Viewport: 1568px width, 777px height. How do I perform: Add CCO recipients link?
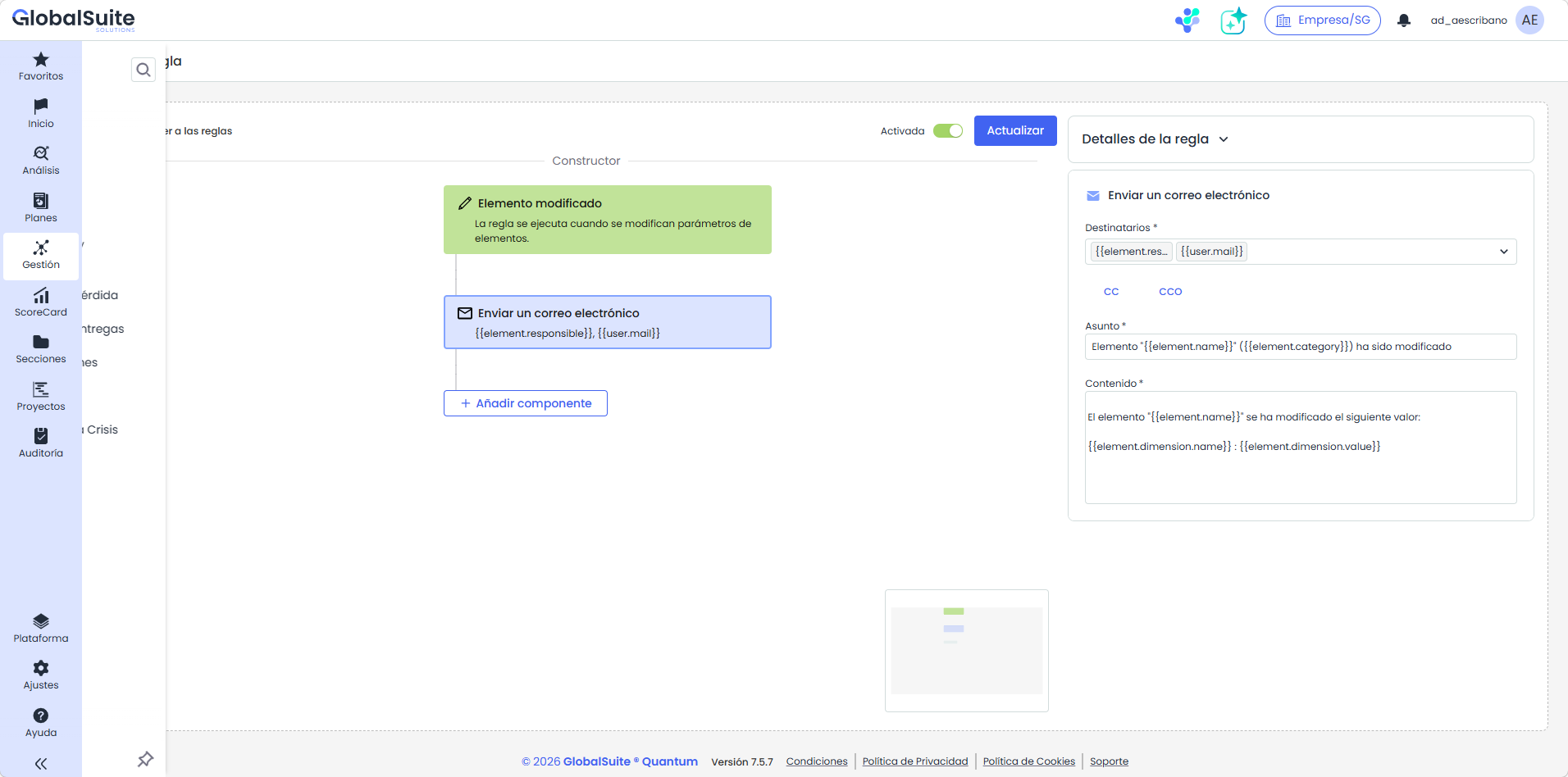pos(1170,292)
